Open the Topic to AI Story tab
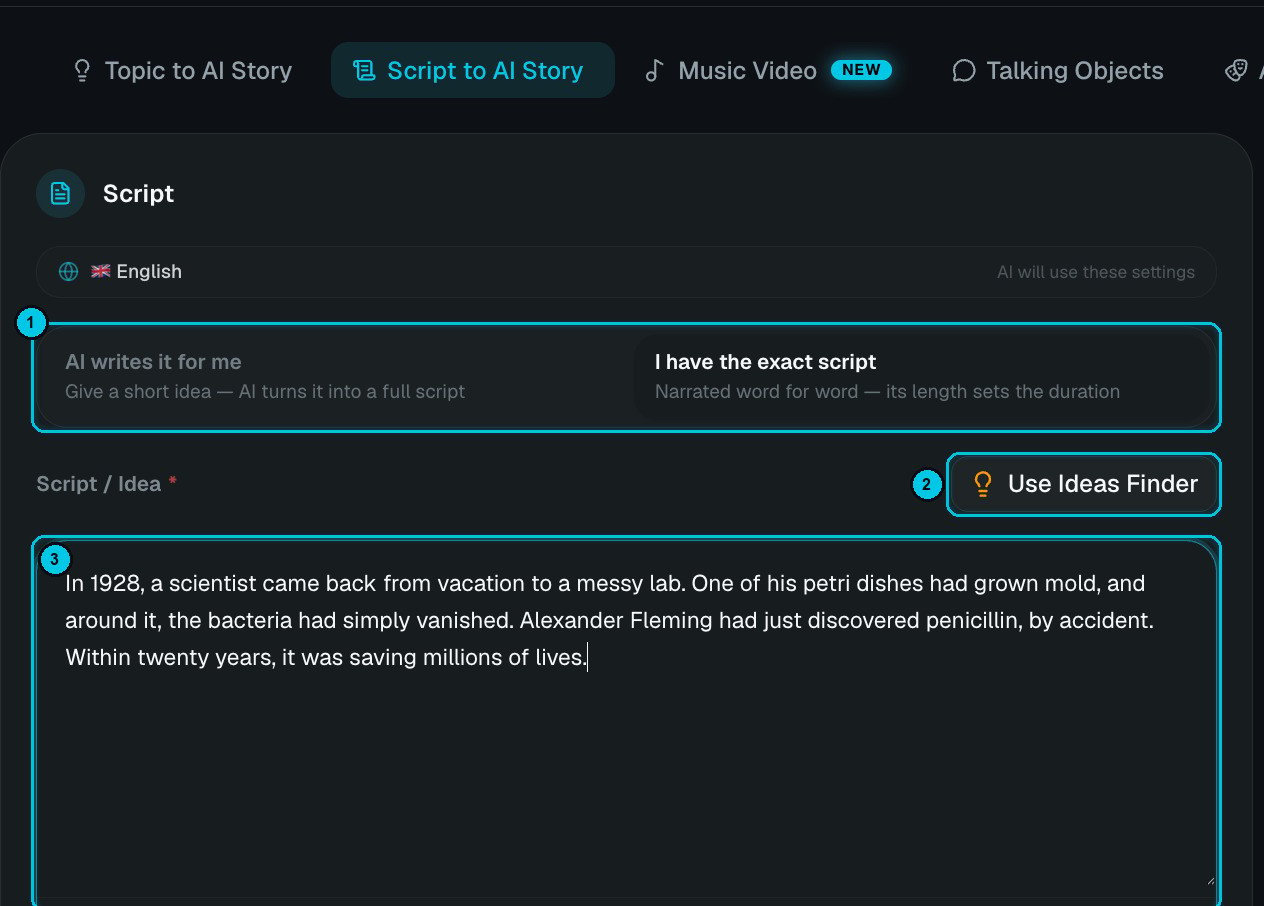 pos(182,71)
